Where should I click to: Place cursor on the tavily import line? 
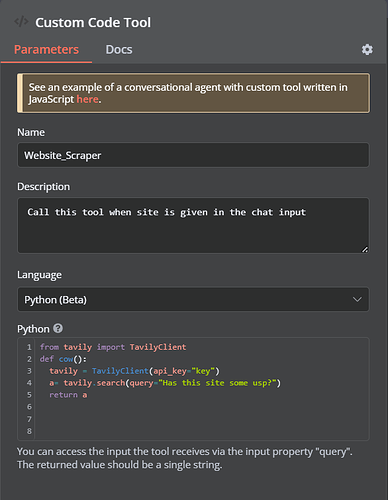coord(113,347)
